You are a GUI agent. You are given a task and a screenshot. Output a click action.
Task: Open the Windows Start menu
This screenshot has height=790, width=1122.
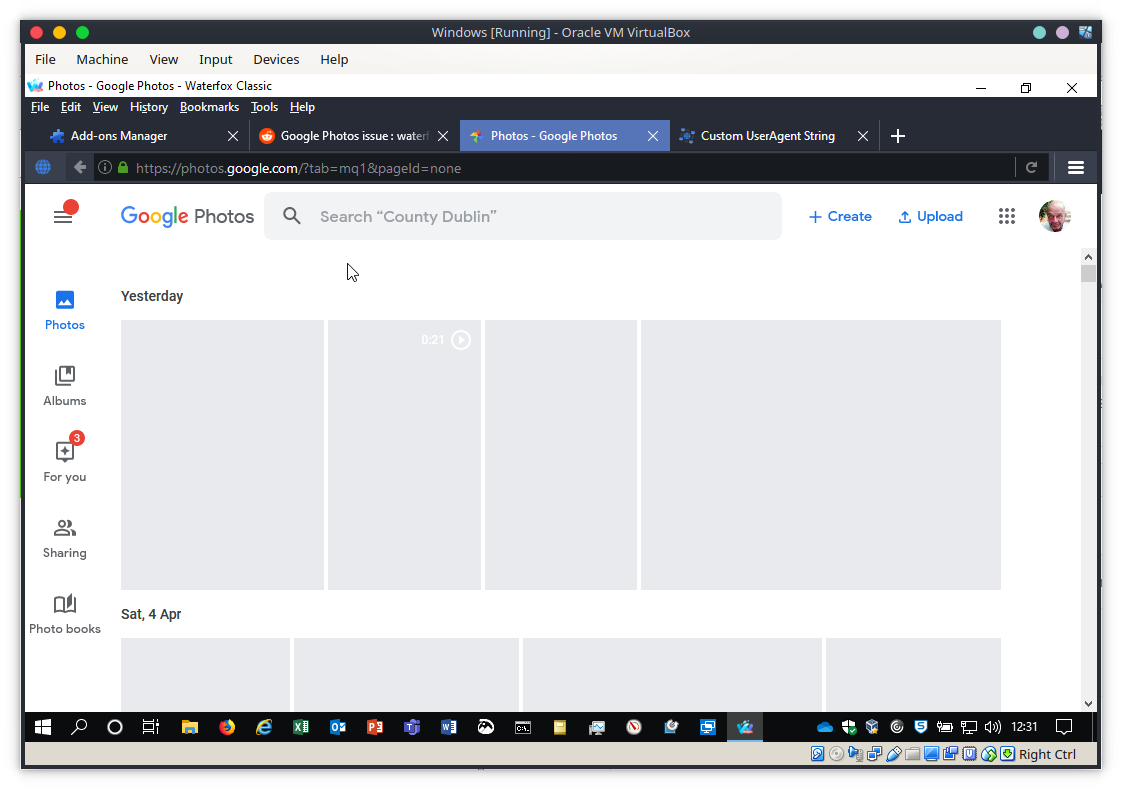(x=43, y=727)
